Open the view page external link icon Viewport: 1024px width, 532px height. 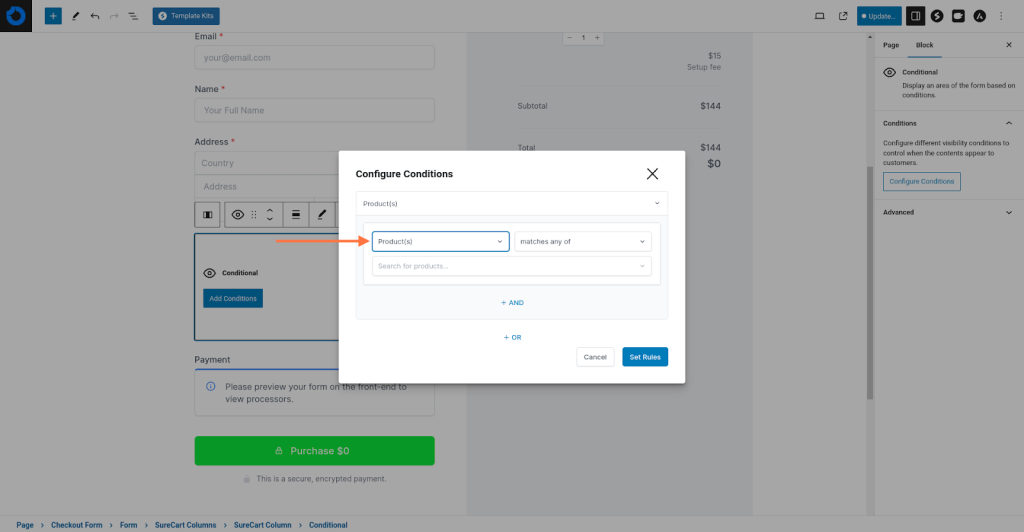(843, 16)
